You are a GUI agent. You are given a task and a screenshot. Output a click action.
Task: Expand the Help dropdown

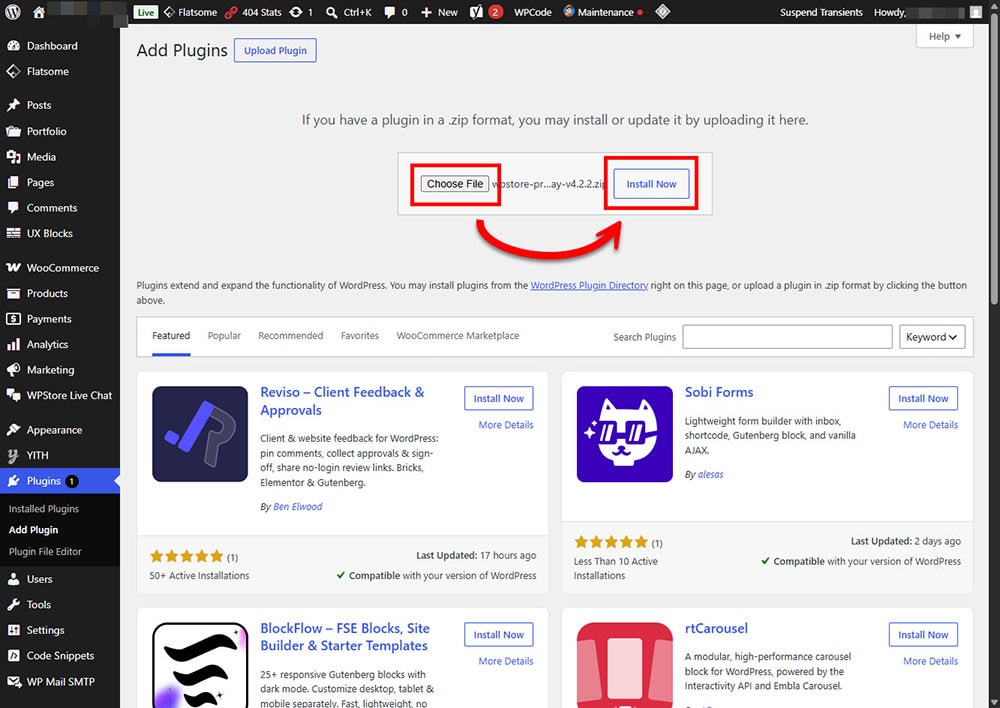[945, 36]
